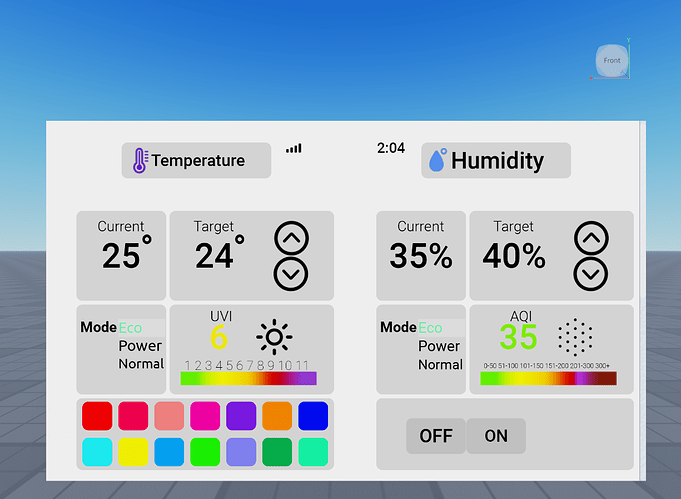Switch the humidifier ON

[496, 436]
